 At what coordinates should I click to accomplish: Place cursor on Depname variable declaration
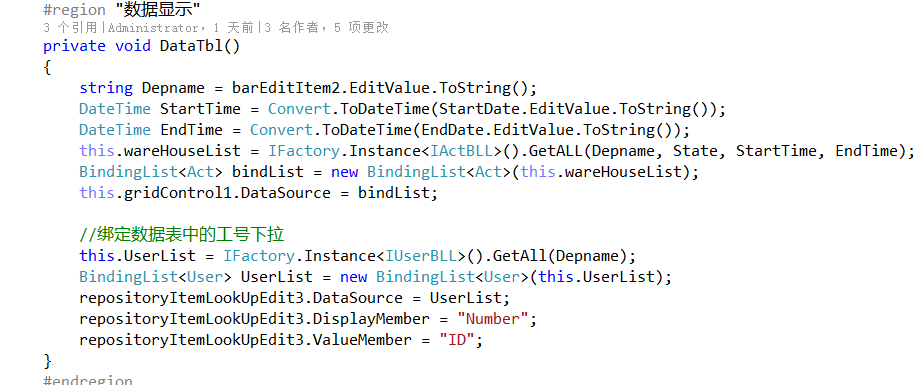174,88
